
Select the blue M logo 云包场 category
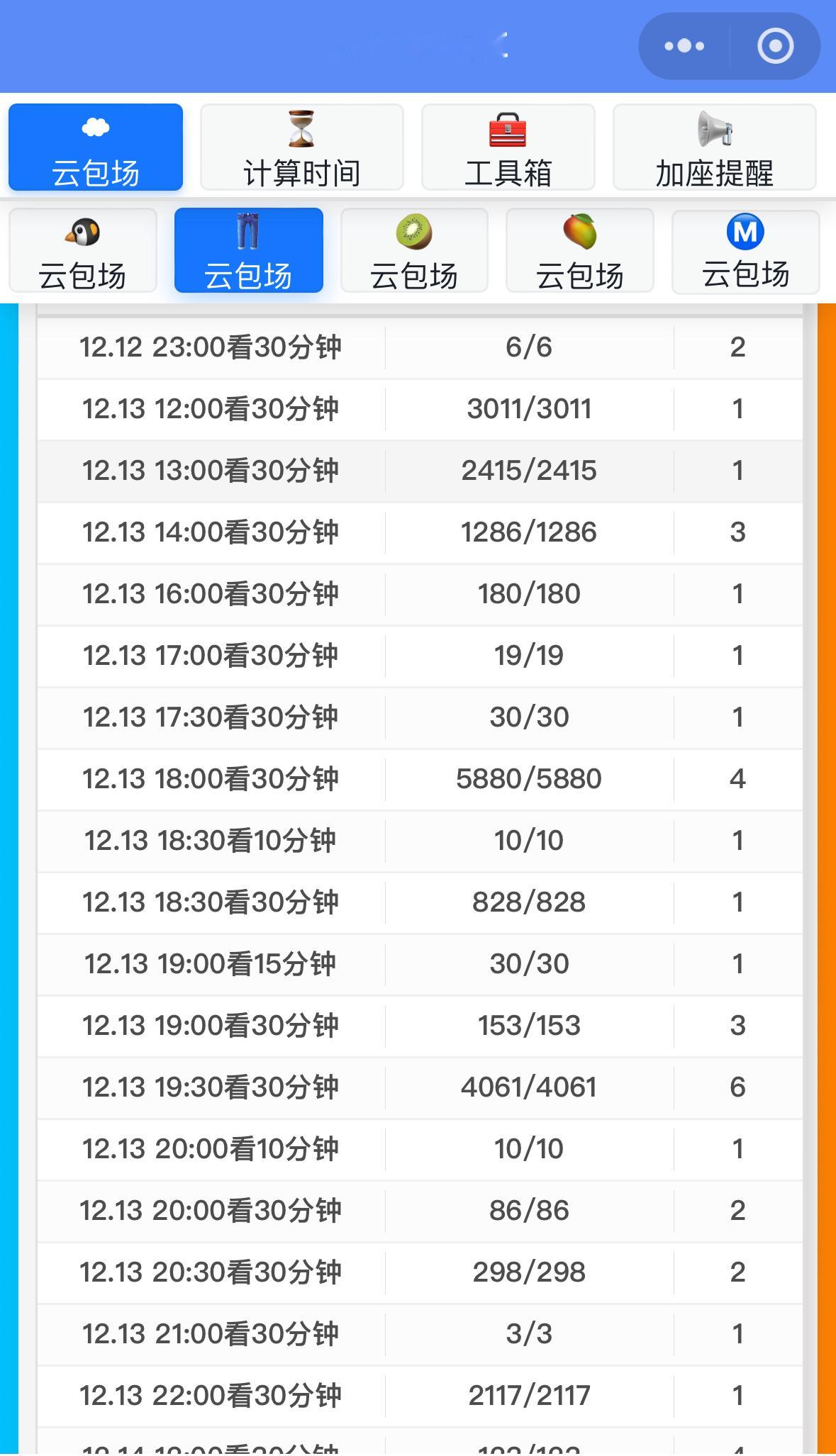tap(745, 250)
